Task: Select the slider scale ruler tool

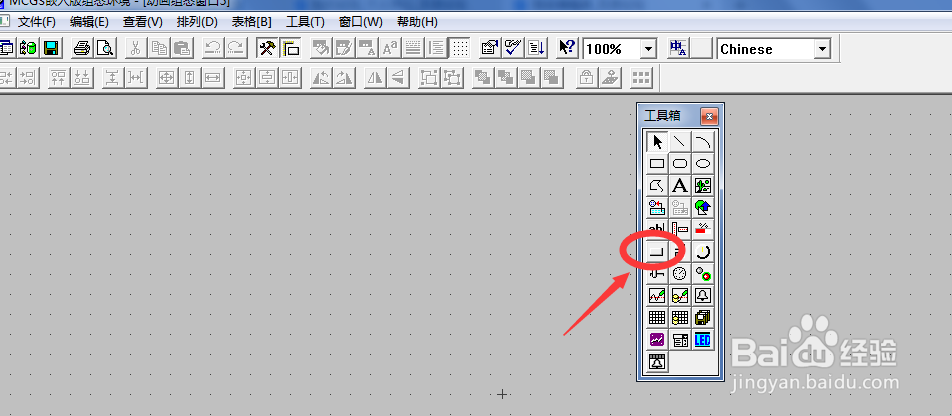Action: (x=680, y=230)
